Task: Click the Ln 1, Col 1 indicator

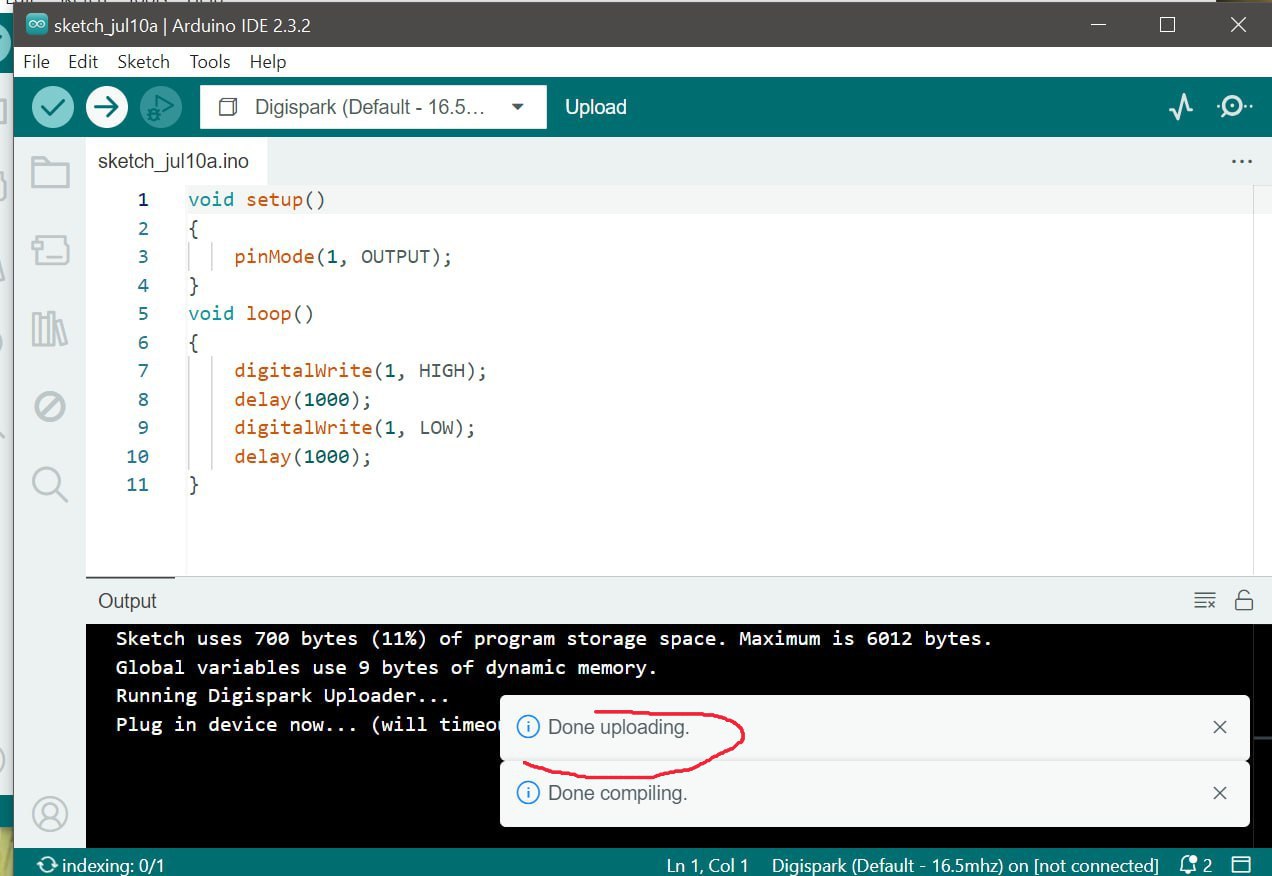Action: pos(707,865)
